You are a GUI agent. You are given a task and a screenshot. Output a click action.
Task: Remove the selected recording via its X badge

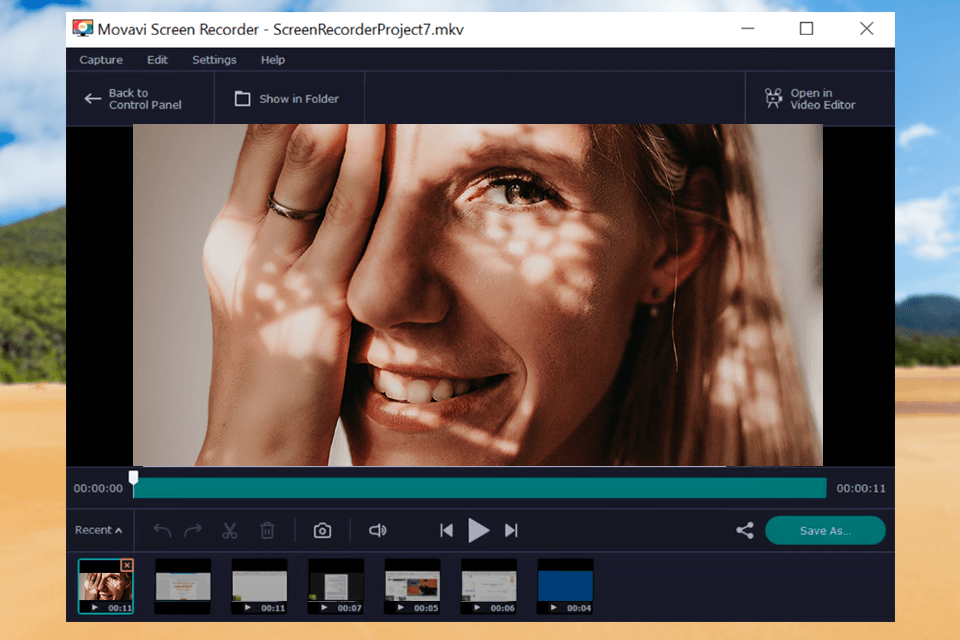(x=127, y=564)
